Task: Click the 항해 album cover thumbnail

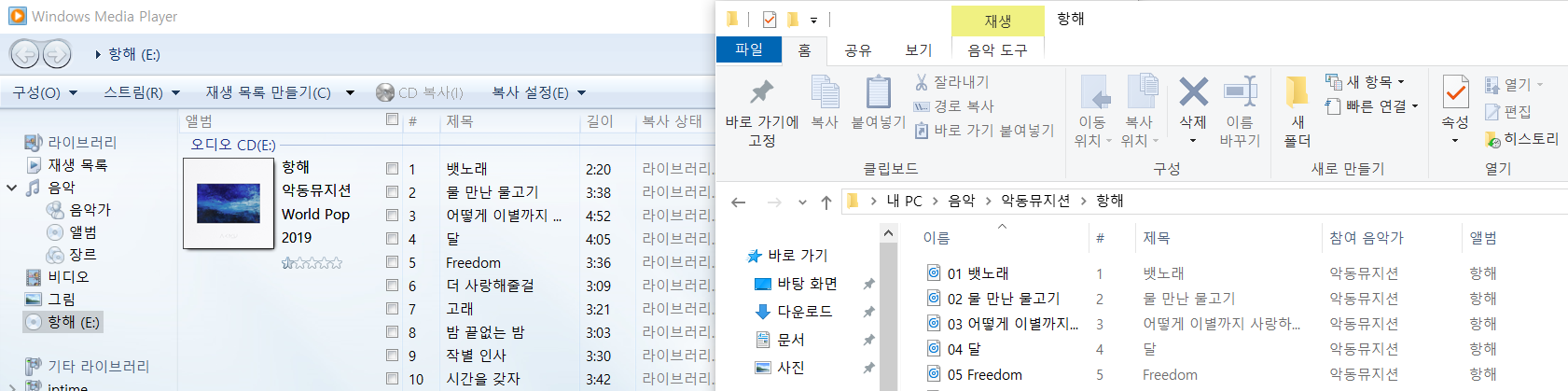Action: pos(229,203)
